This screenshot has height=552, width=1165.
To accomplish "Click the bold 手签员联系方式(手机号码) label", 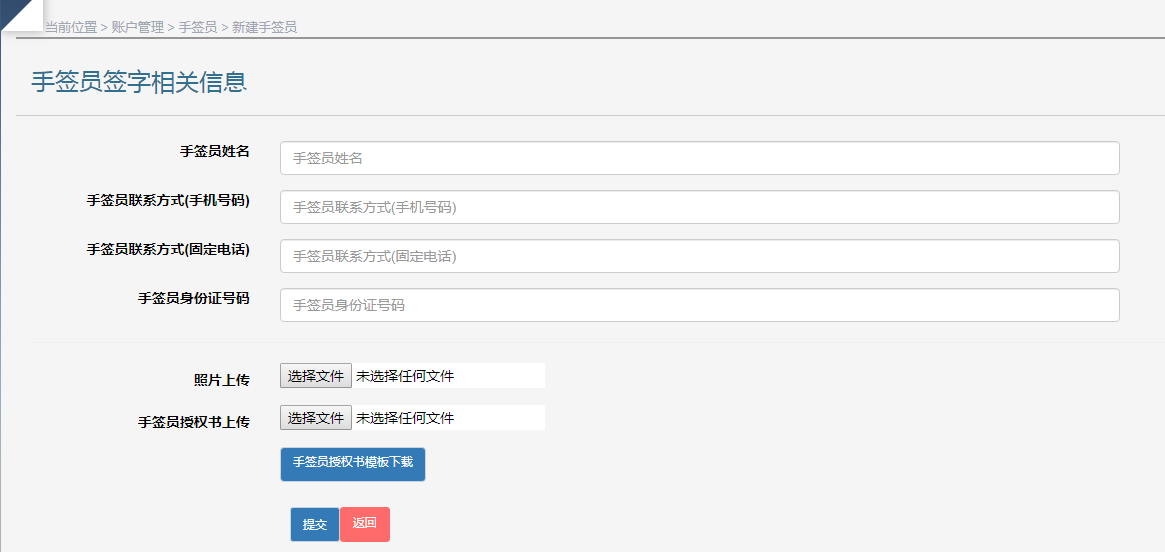I will tap(168, 200).
